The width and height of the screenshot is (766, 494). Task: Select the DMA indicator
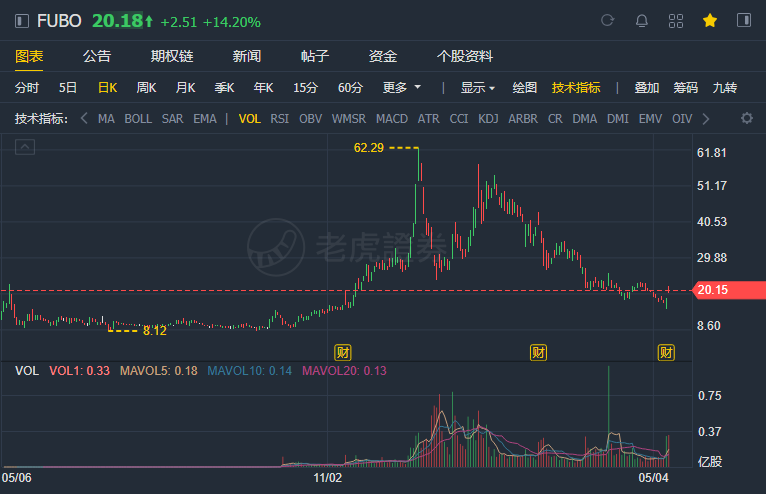[585, 119]
